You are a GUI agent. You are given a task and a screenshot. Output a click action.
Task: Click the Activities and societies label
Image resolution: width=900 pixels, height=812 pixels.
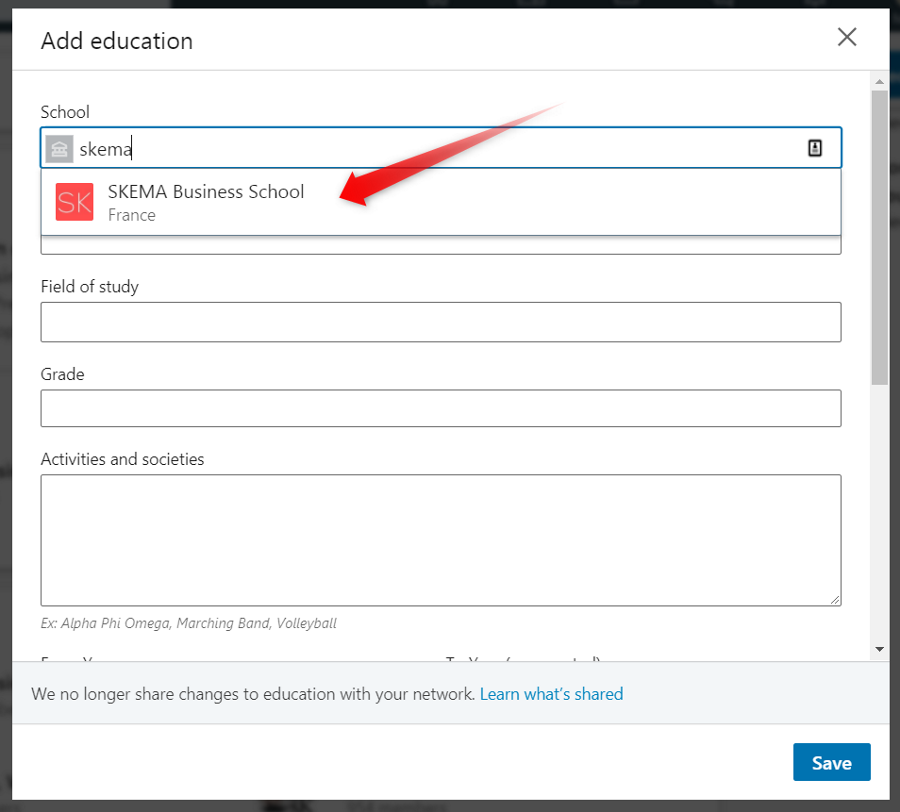pyautogui.click(x=122, y=459)
